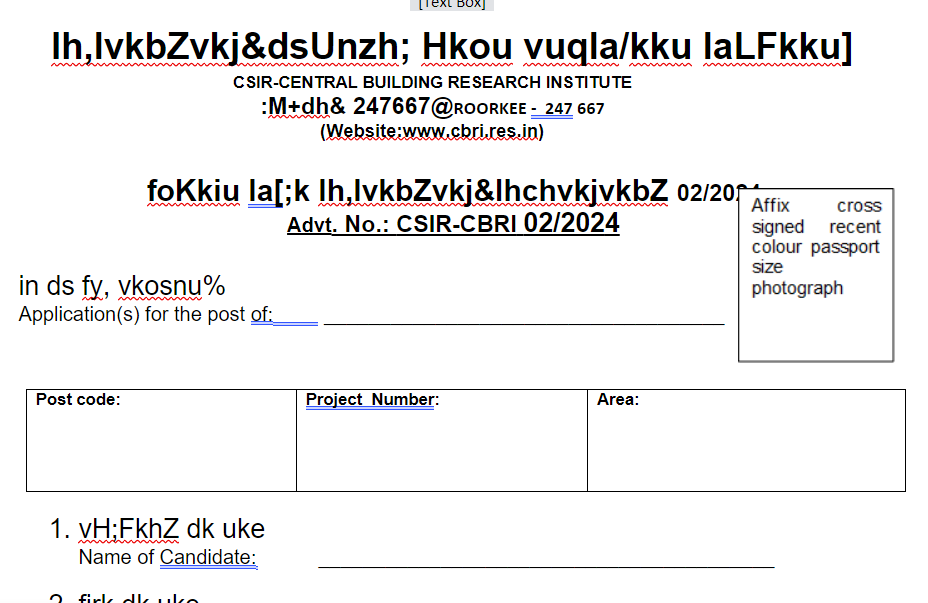This screenshot has width=928, height=603.
Task: Click the blank line after 'post of:'
Action: click(524, 323)
